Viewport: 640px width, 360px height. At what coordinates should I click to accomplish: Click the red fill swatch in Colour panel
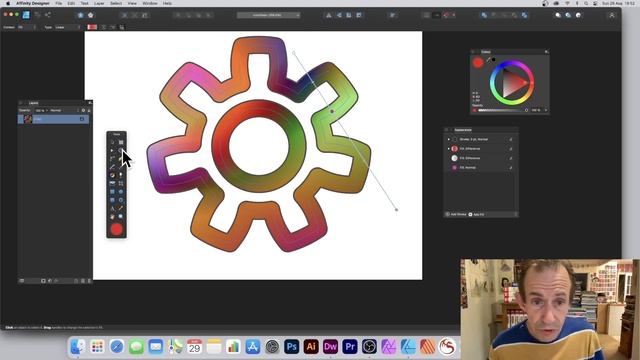(x=478, y=62)
